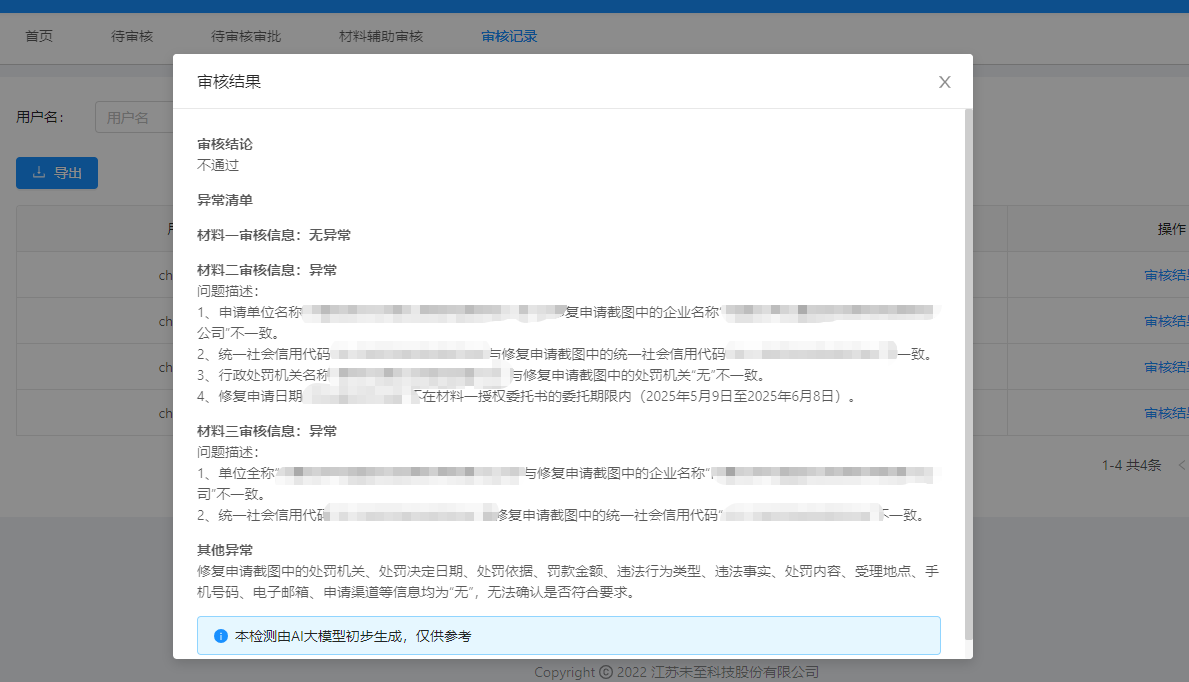
Task: Click the 1-4 共4条 pagination total
Action: point(1131,465)
